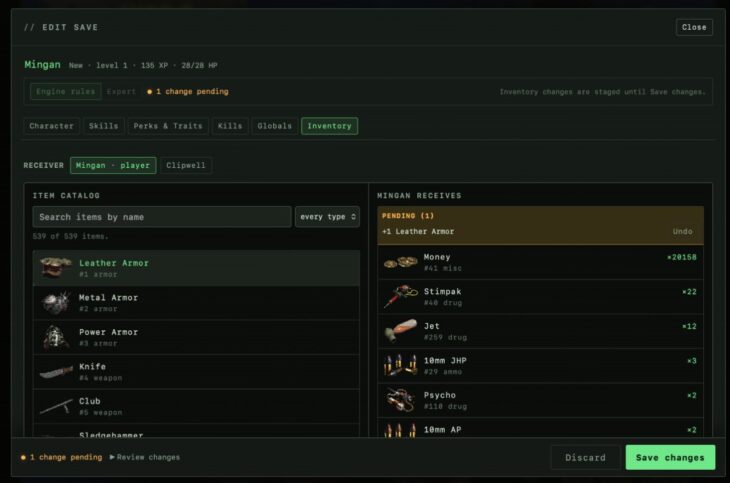
Task: Click the Club weapon icon
Action: pyautogui.click(x=56, y=406)
